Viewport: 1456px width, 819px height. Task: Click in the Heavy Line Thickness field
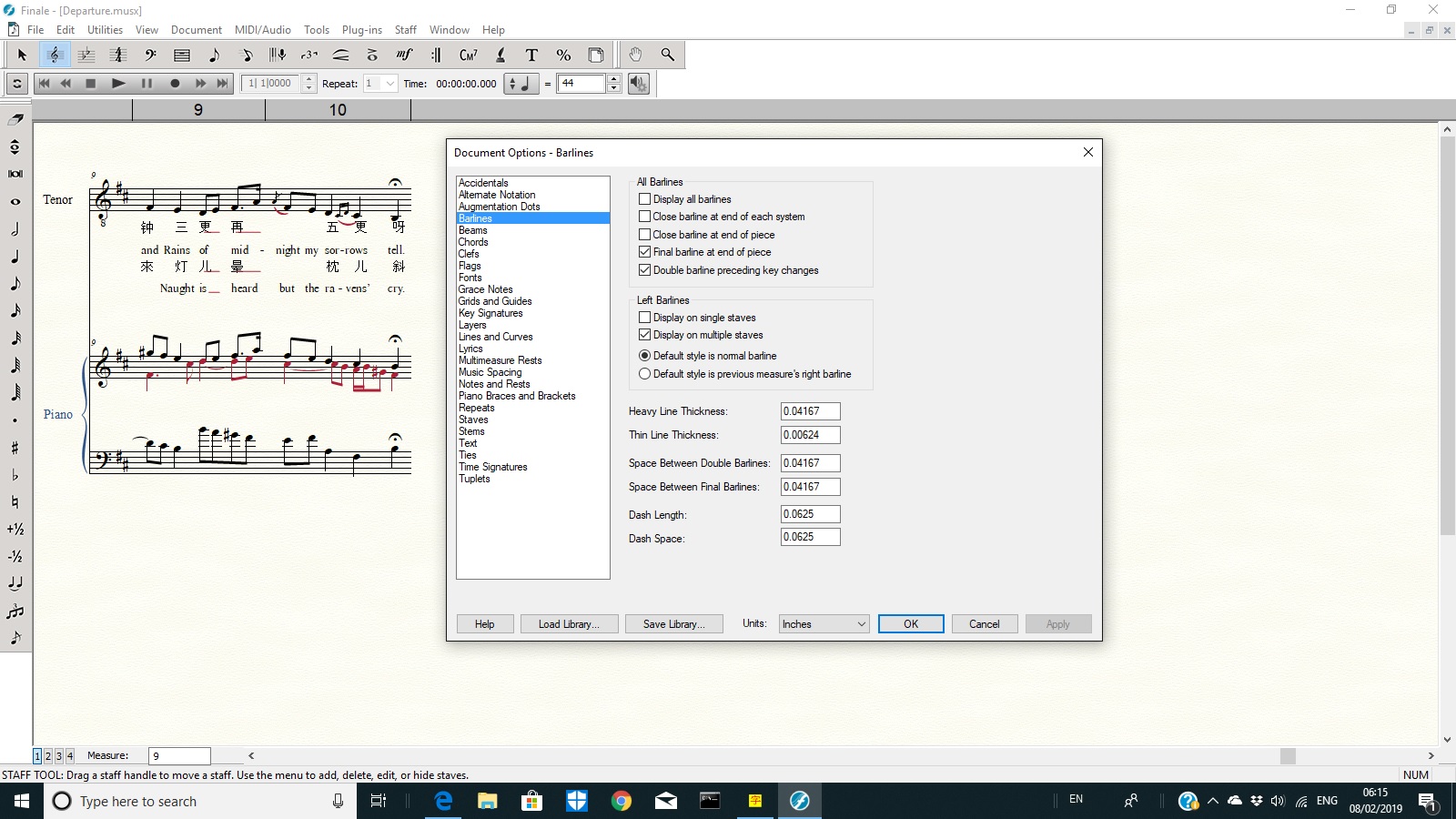tap(809, 411)
